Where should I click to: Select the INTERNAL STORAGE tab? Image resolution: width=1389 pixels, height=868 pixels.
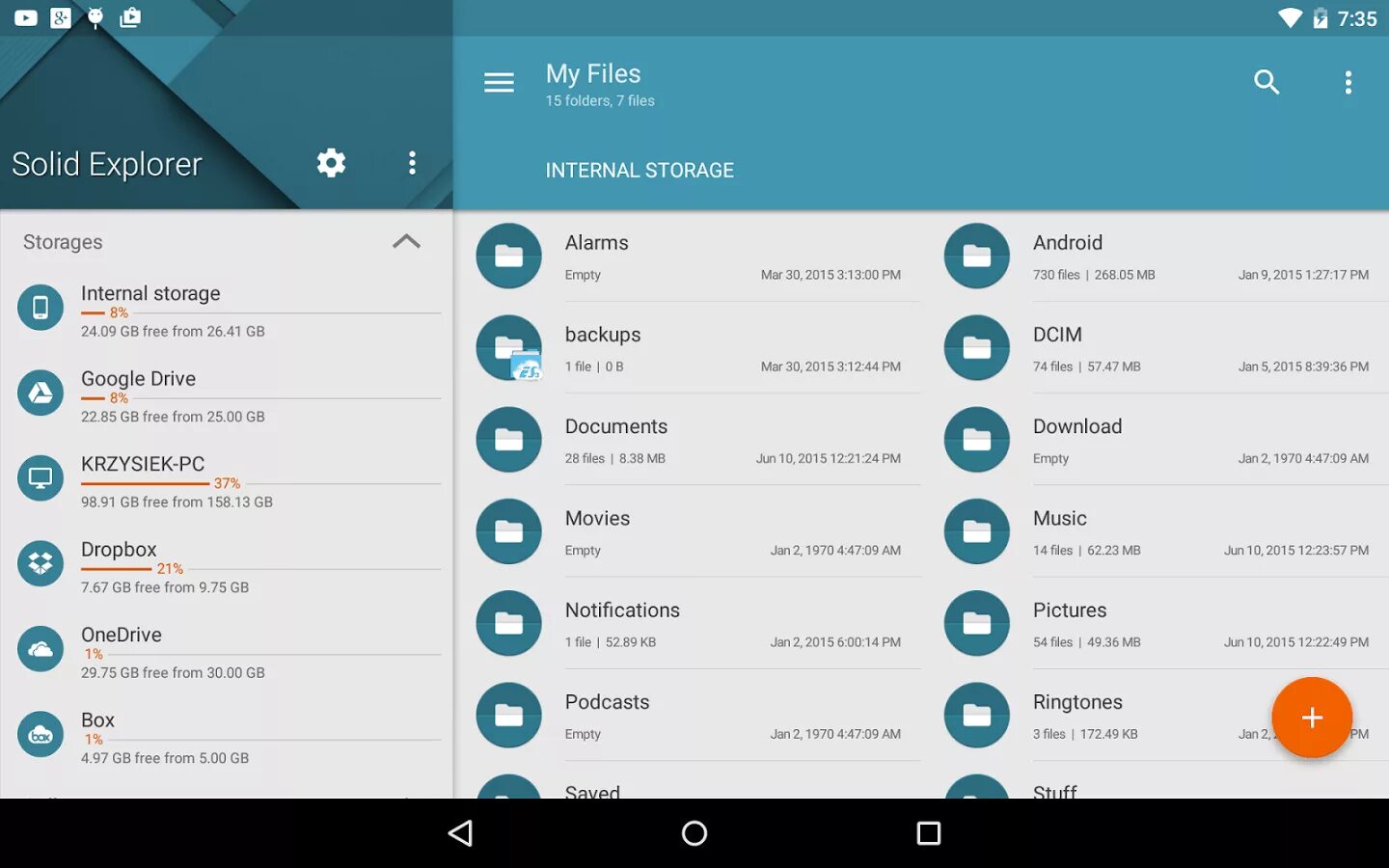640,171
